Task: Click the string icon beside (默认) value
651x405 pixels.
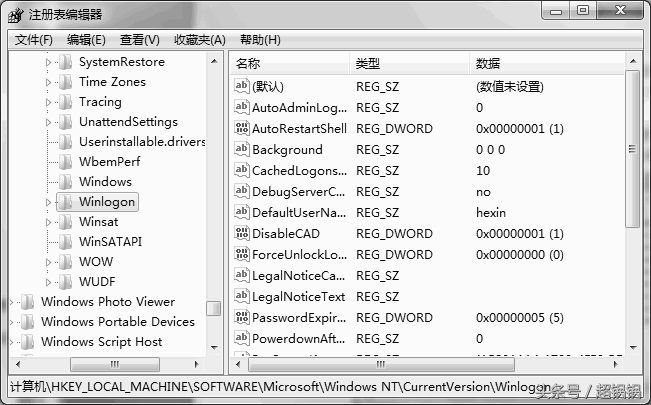Action: coord(242,86)
